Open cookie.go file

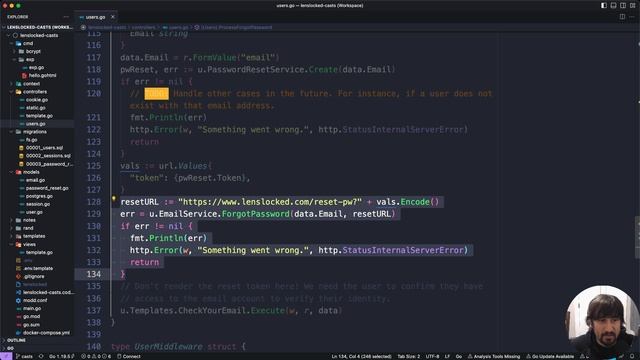(37, 100)
